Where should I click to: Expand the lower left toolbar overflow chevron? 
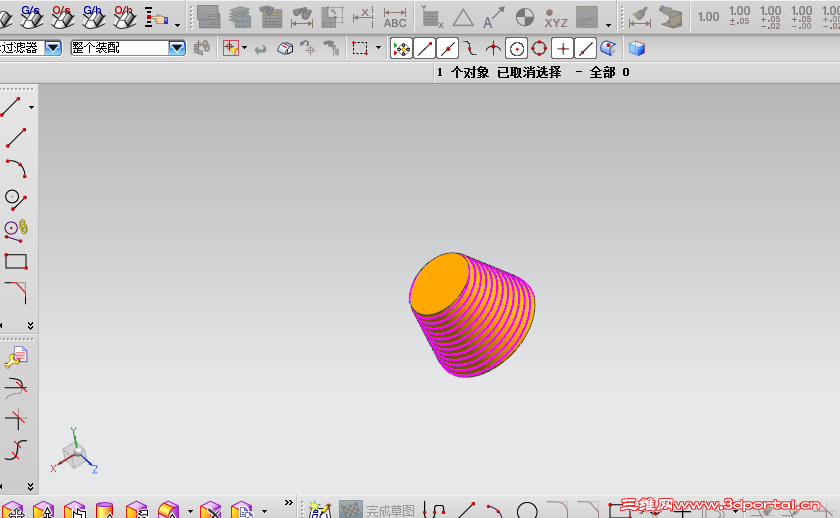31,486
